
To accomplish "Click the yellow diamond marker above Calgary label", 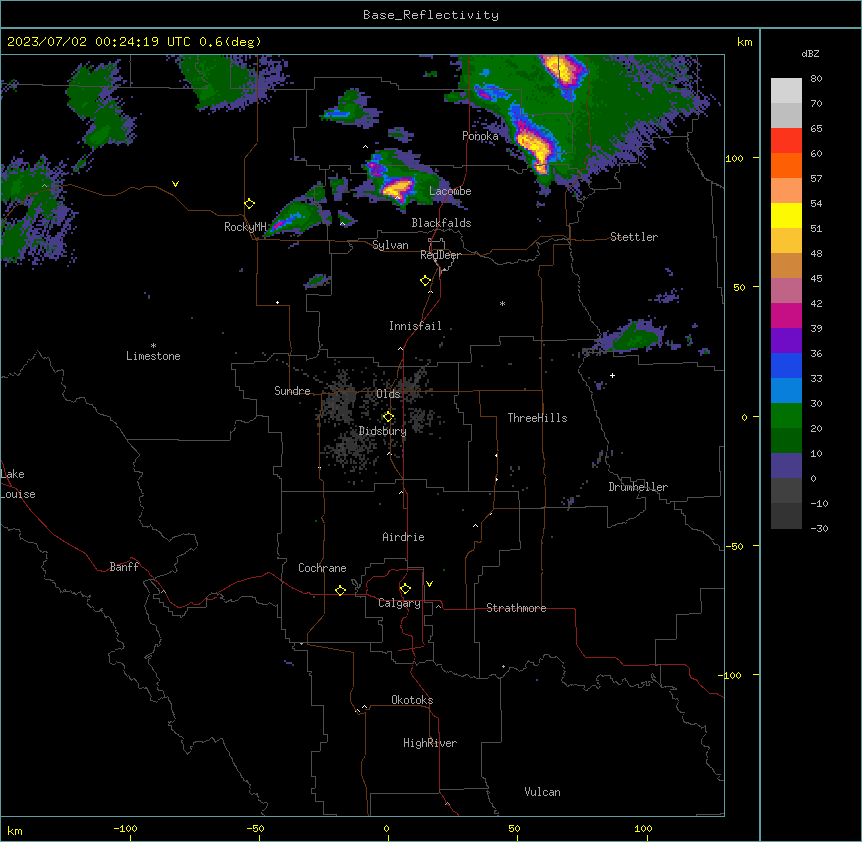I will point(405,589).
